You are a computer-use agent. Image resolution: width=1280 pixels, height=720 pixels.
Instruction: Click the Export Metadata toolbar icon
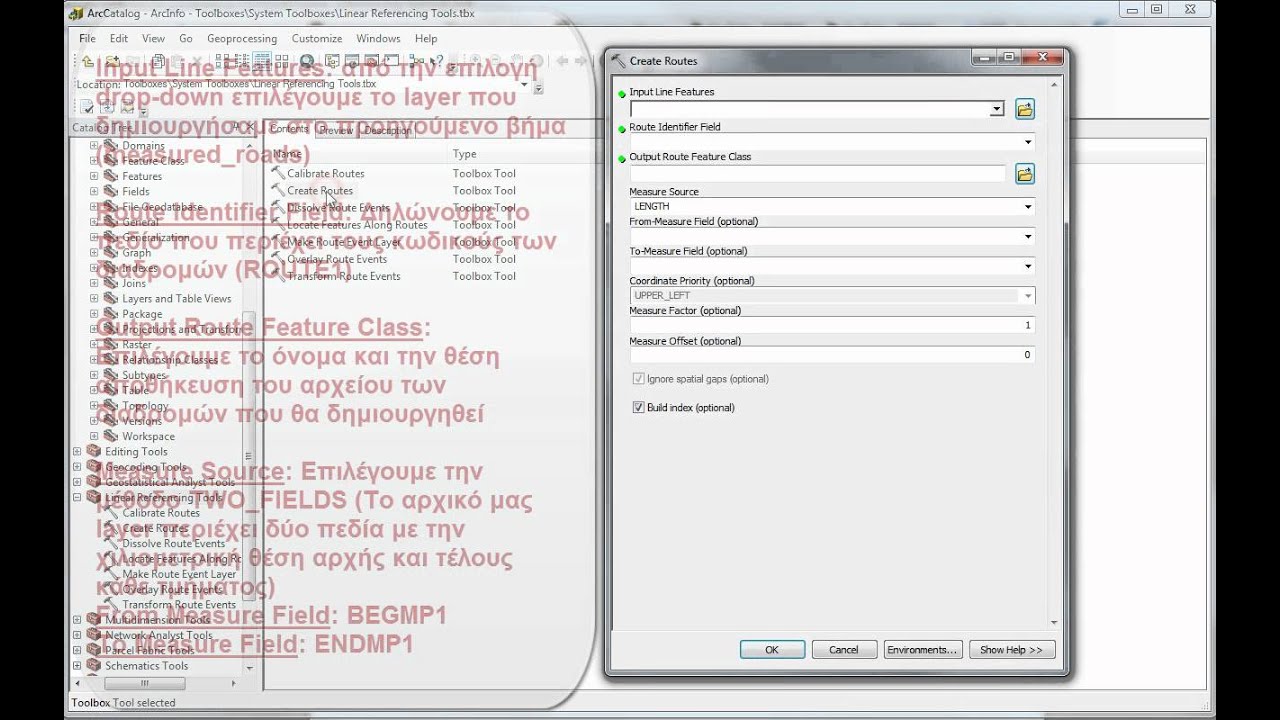point(127,106)
